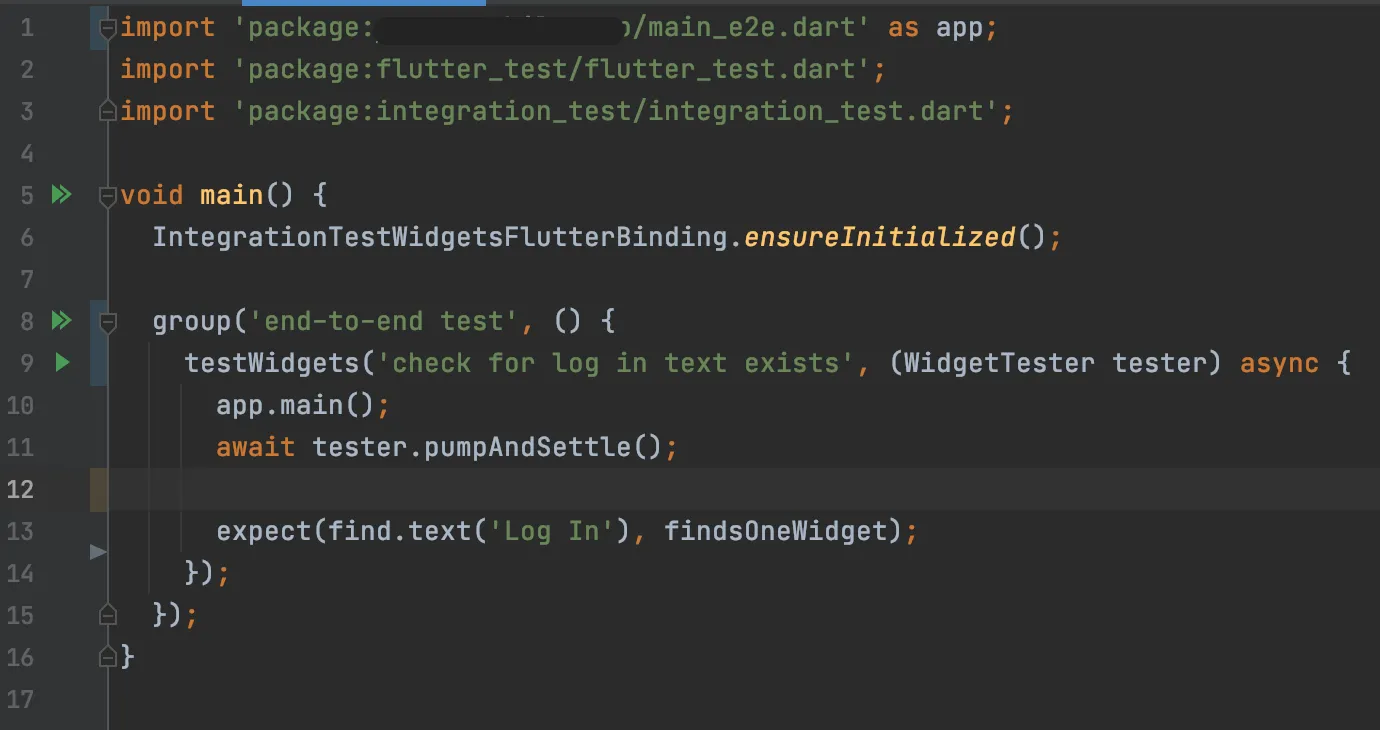Click the 'Log In' string literal
The height and width of the screenshot is (730, 1380).
click(551, 531)
